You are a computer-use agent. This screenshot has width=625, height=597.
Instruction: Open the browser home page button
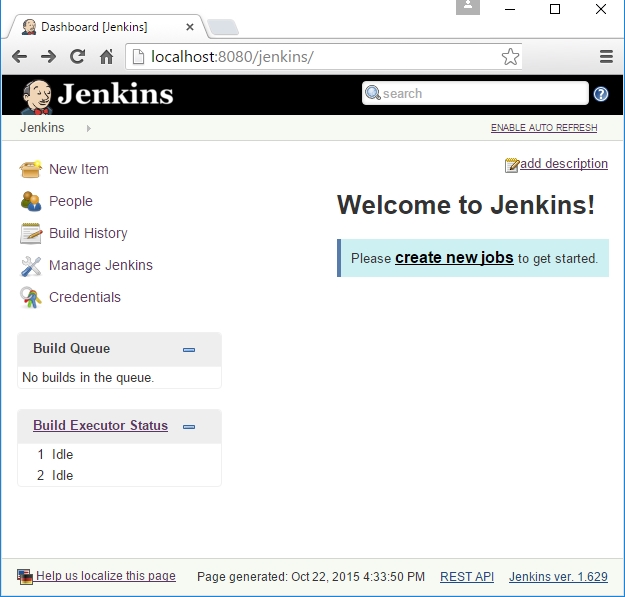click(106, 57)
